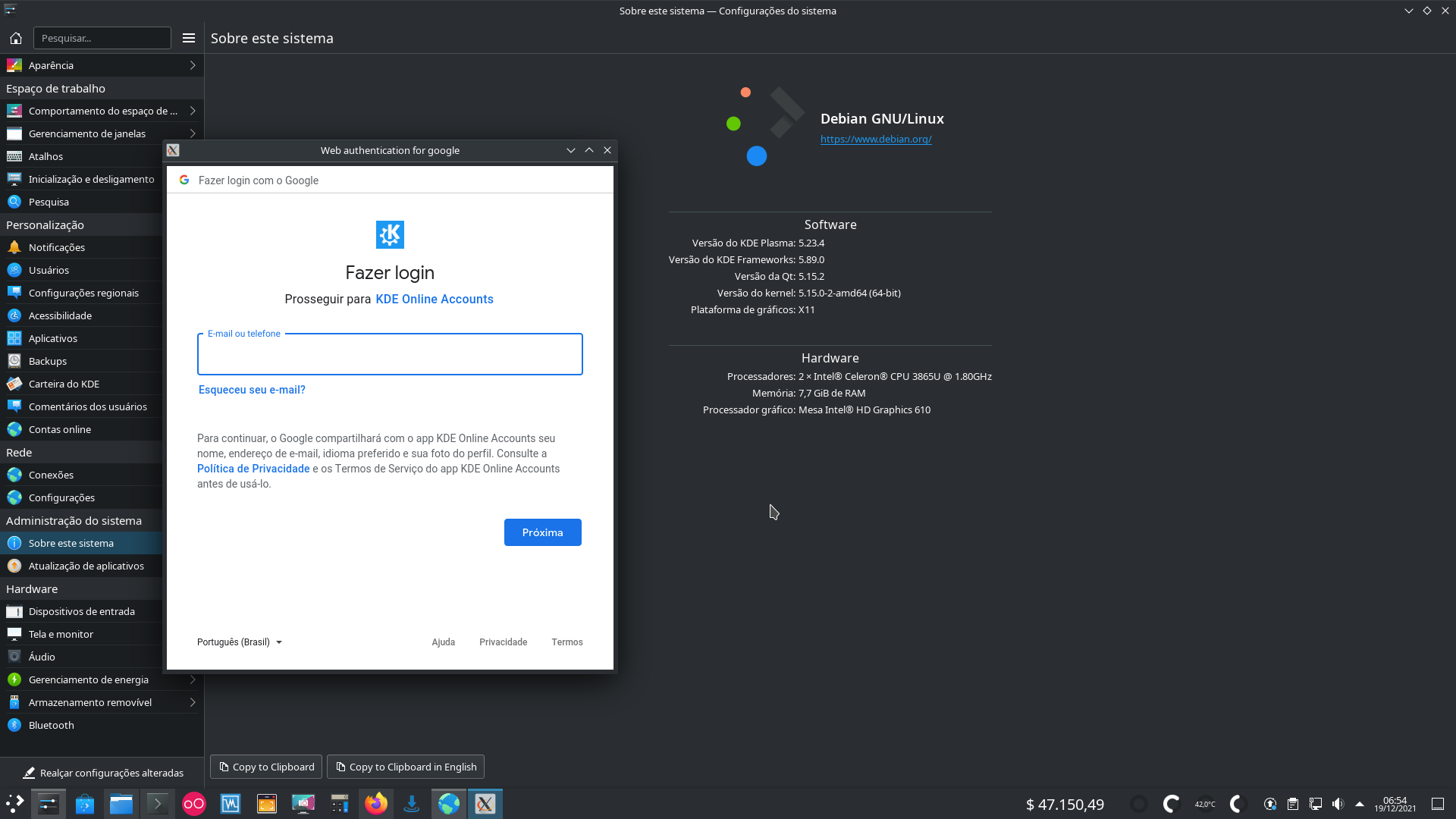Open the Português (Brasil) language dropdown
1456x819 pixels.
(239, 642)
